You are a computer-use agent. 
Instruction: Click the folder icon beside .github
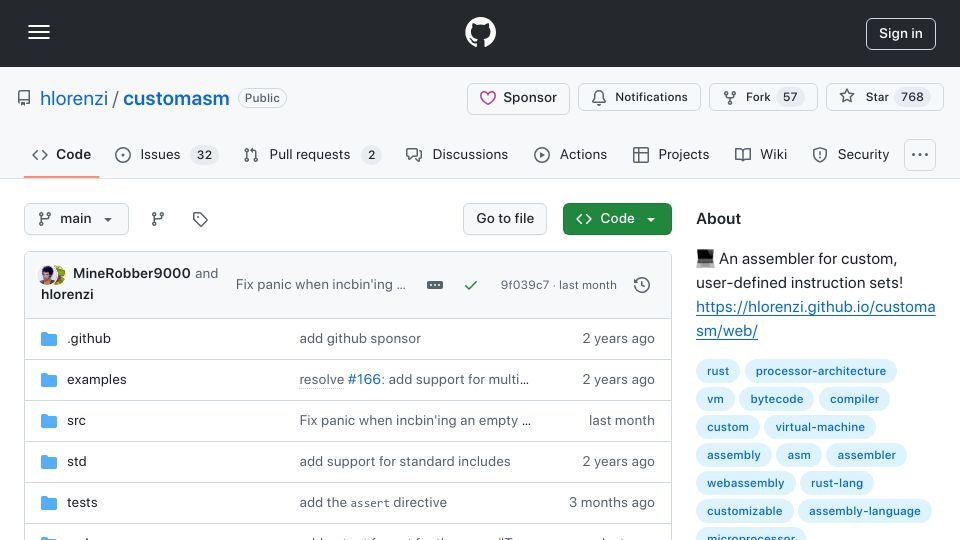49,339
